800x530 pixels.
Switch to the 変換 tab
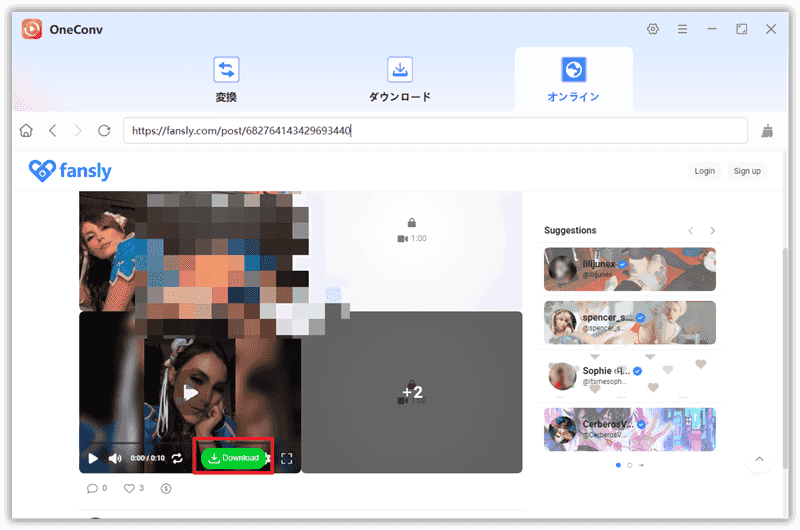(226, 80)
